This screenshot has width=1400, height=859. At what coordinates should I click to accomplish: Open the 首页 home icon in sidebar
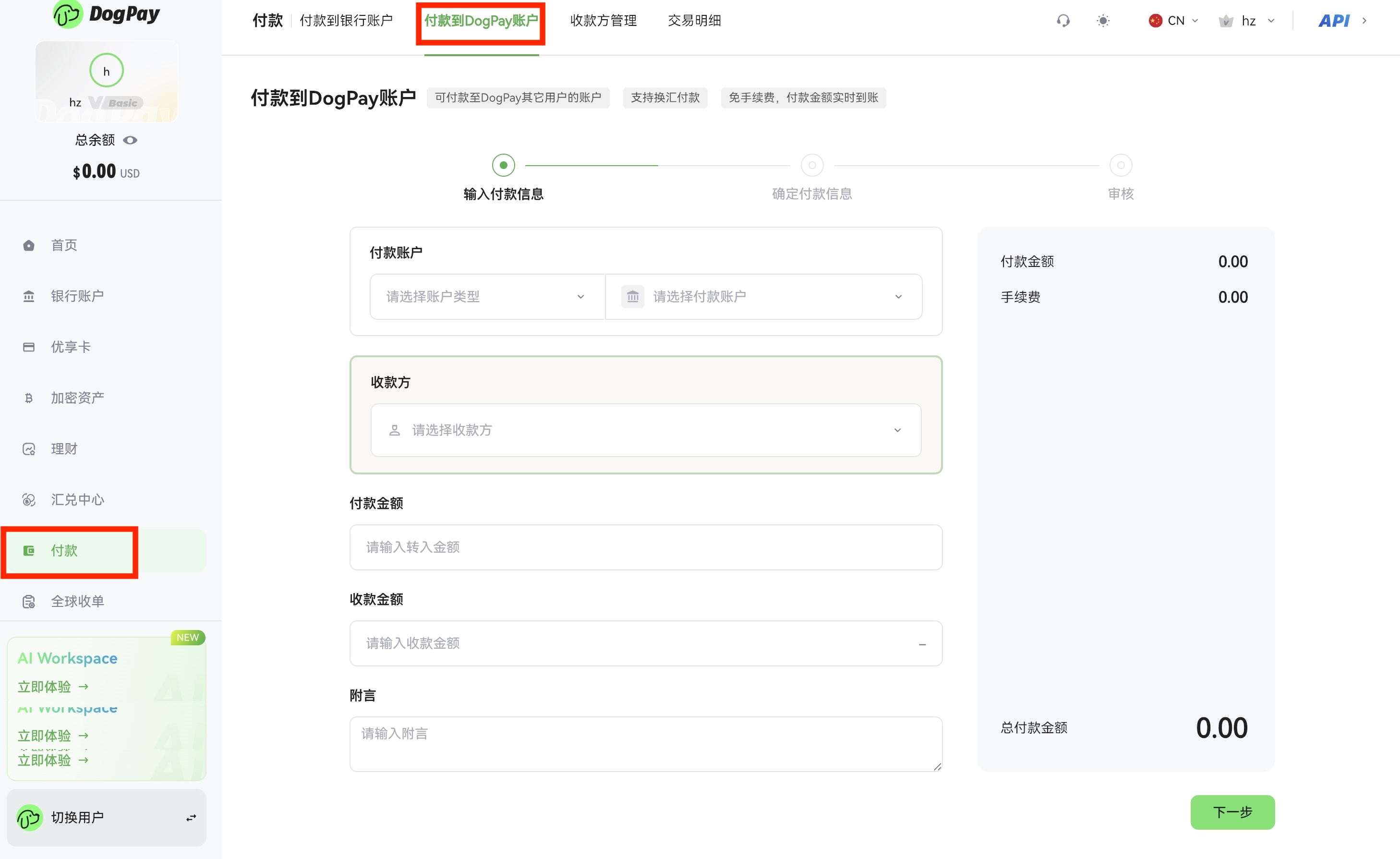point(28,245)
